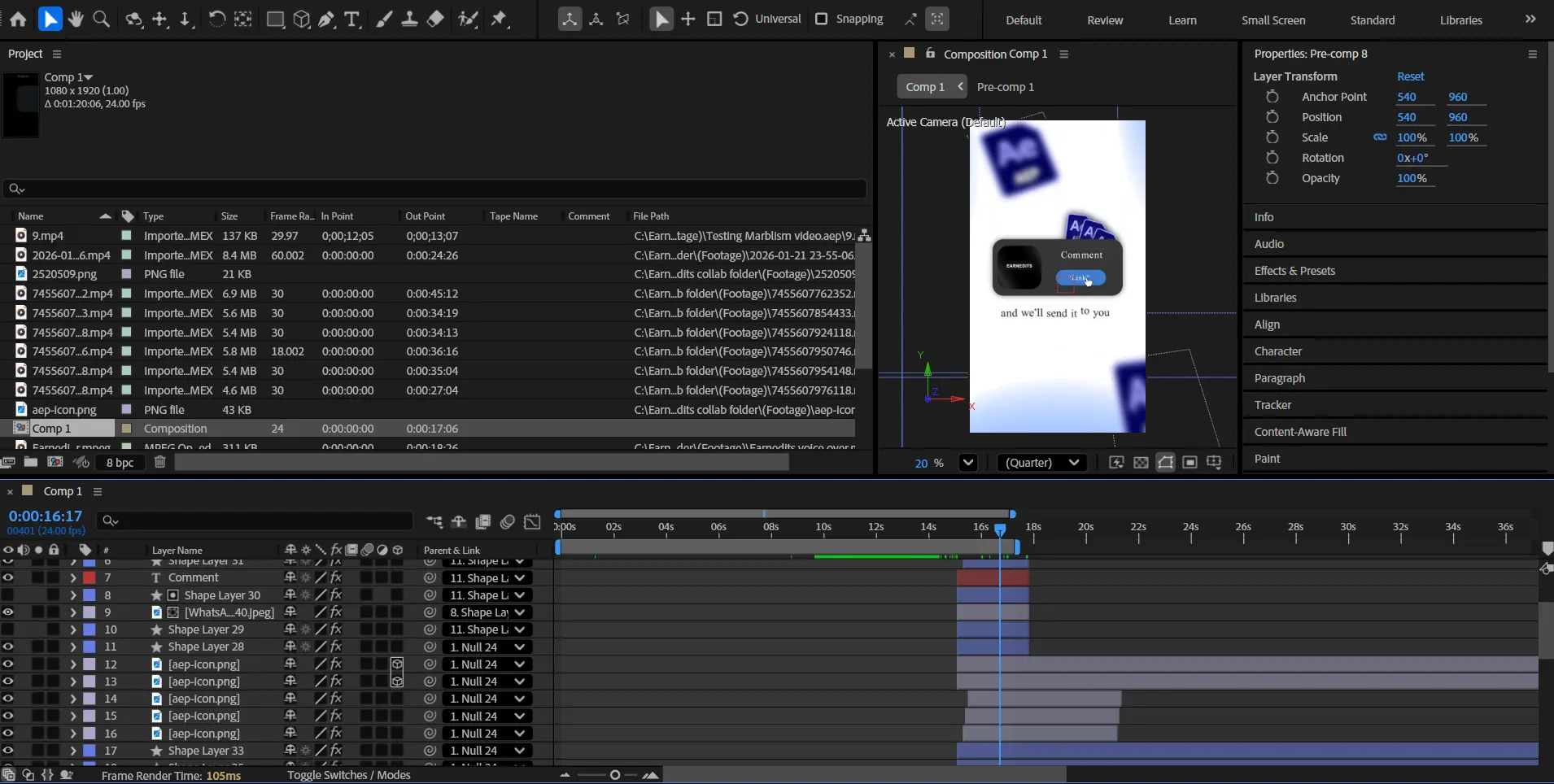Click Toggle Switches / Modes button
Screen dimensions: 1554x784
[348, 775]
